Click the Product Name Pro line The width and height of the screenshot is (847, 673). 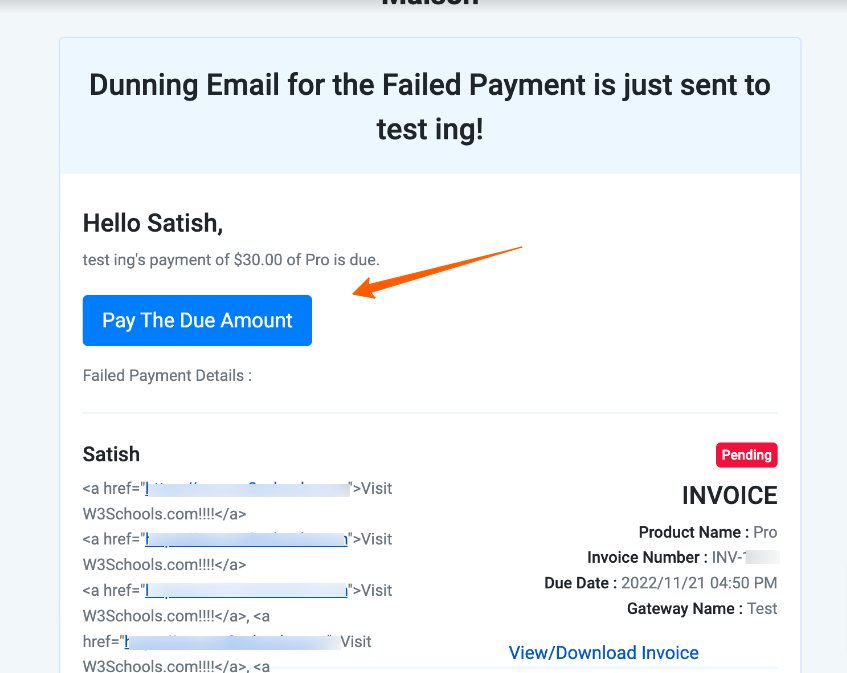click(x=708, y=532)
